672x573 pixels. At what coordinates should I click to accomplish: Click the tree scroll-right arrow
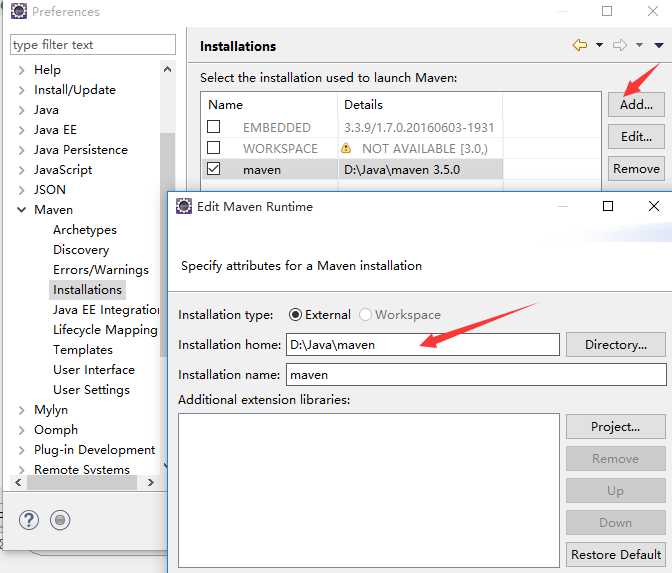tap(150, 482)
